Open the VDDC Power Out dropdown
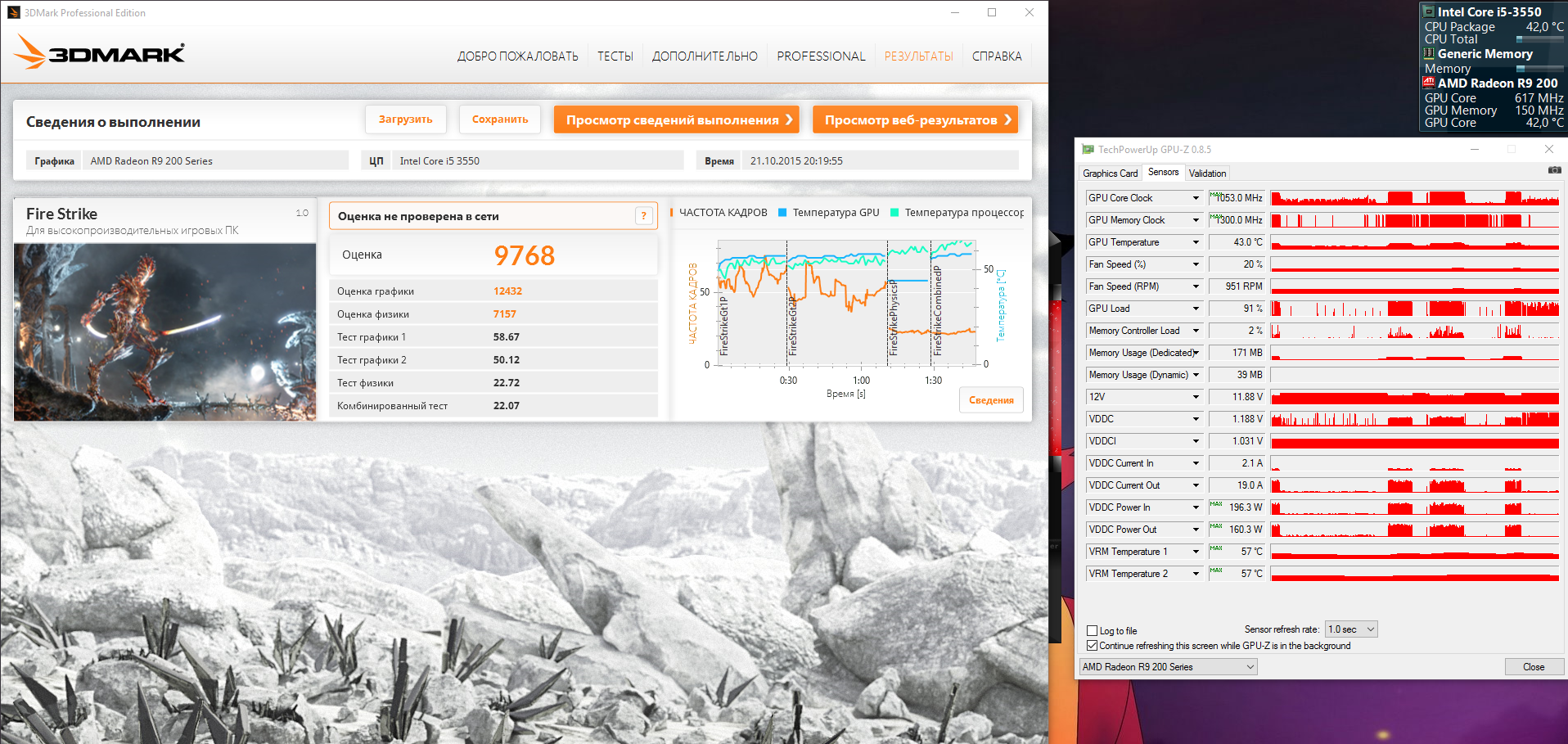The width and height of the screenshot is (1568, 744). tap(1196, 530)
